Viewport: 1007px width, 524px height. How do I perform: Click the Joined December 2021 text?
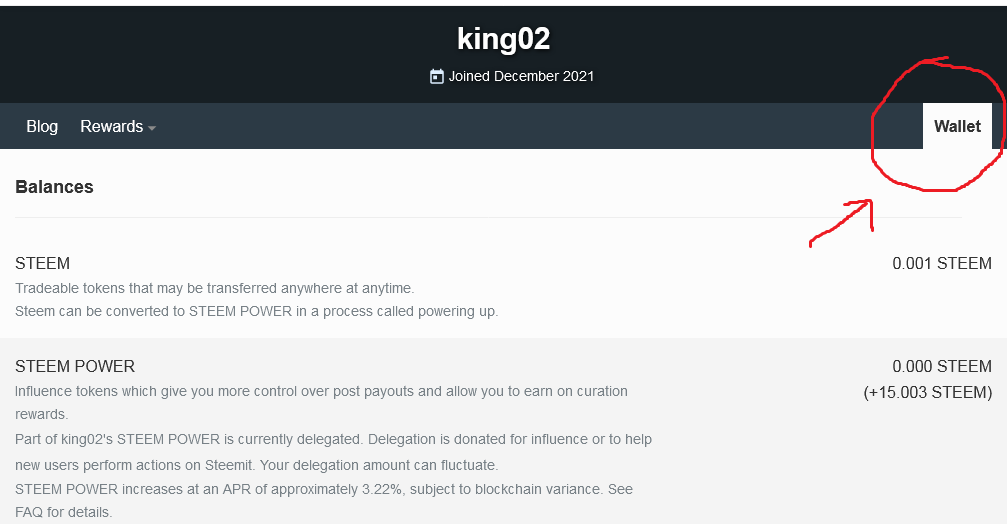521,76
